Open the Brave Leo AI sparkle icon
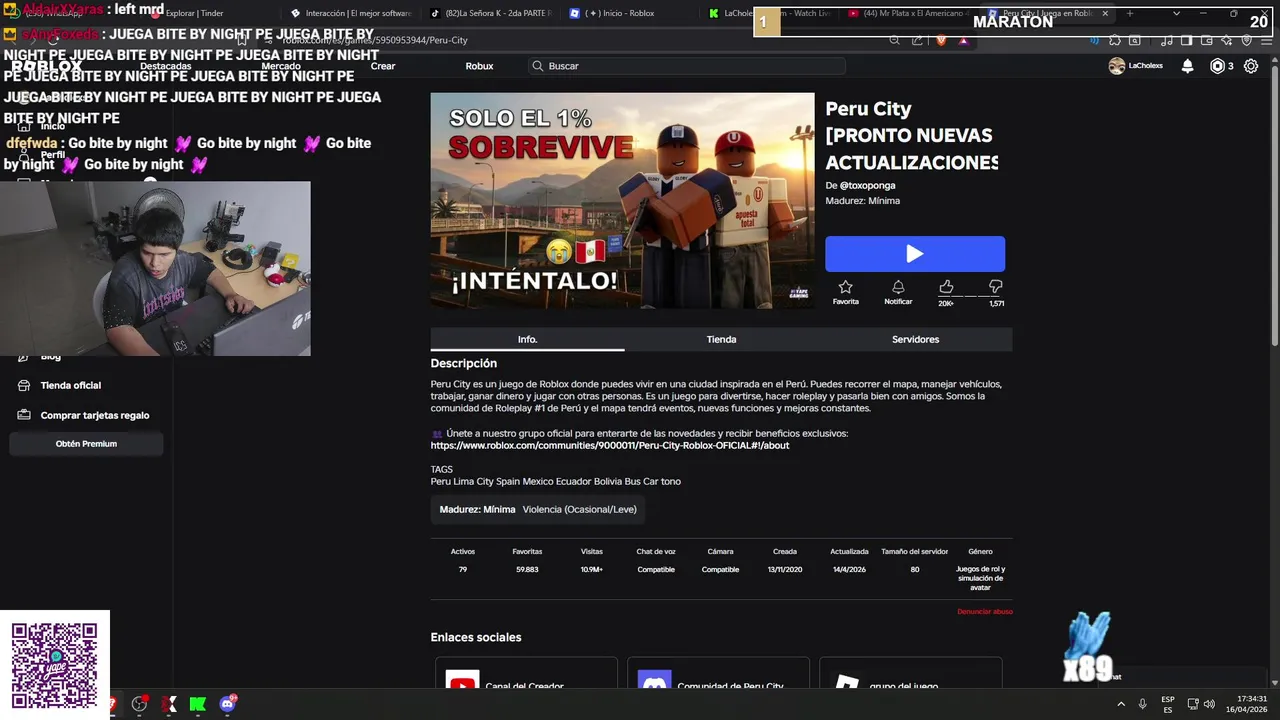This screenshot has height=720, width=1280. [1227, 40]
